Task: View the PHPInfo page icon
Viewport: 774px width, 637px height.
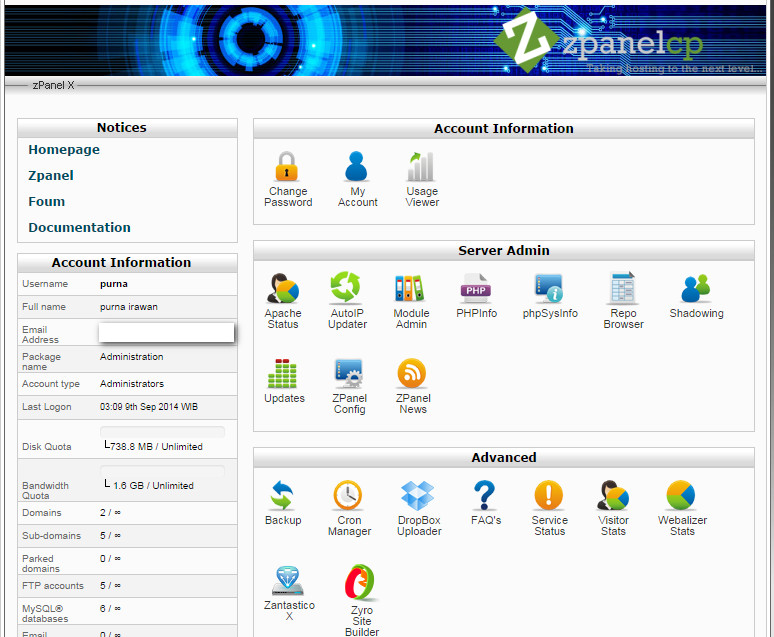Action: pyautogui.click(x=476, y=288)
